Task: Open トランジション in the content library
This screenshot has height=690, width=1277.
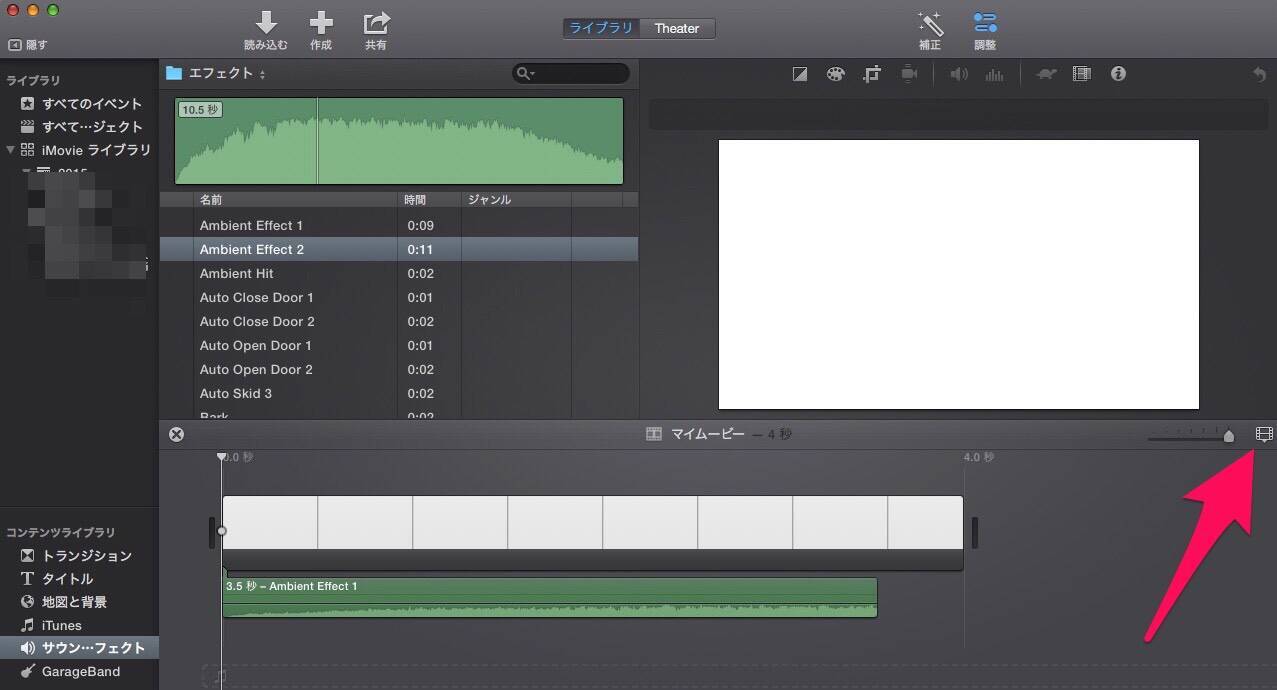Action: tap(86, 556)
